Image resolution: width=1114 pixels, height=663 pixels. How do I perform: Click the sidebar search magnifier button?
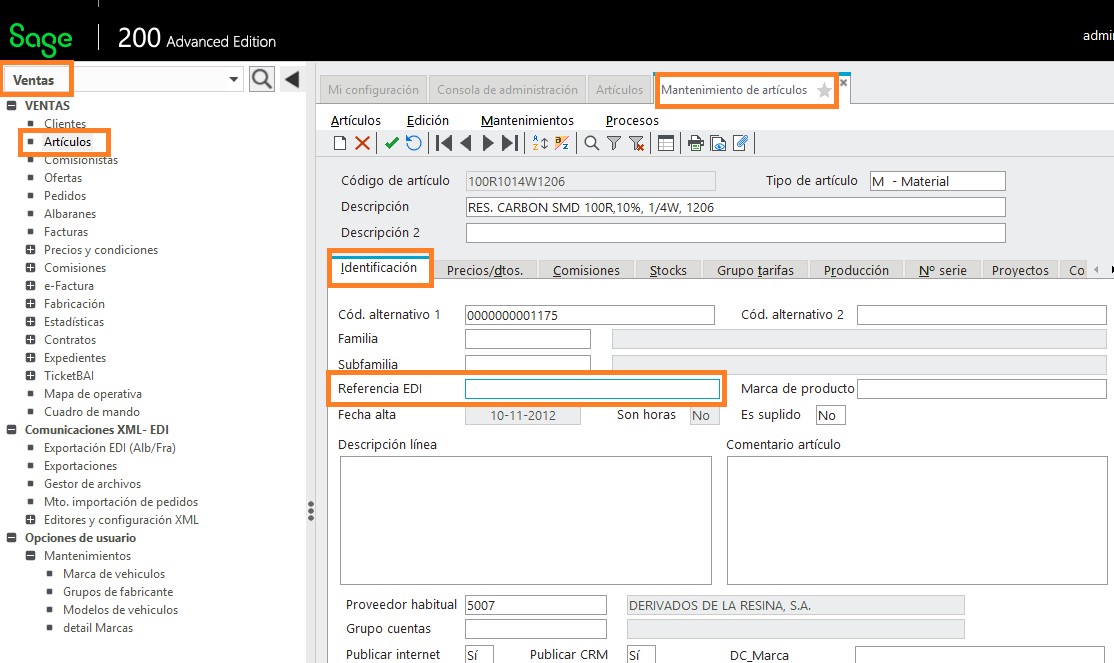tap(261, 79)
